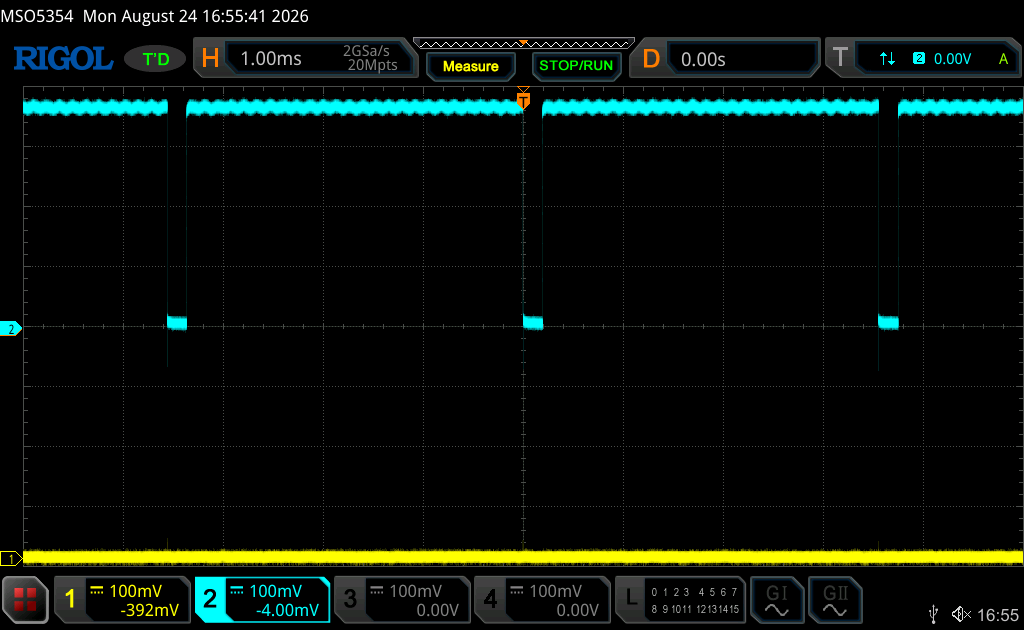
Task: Select channel 3 0.00V offset
Action: pyautogui.click(x=438, y=610)
